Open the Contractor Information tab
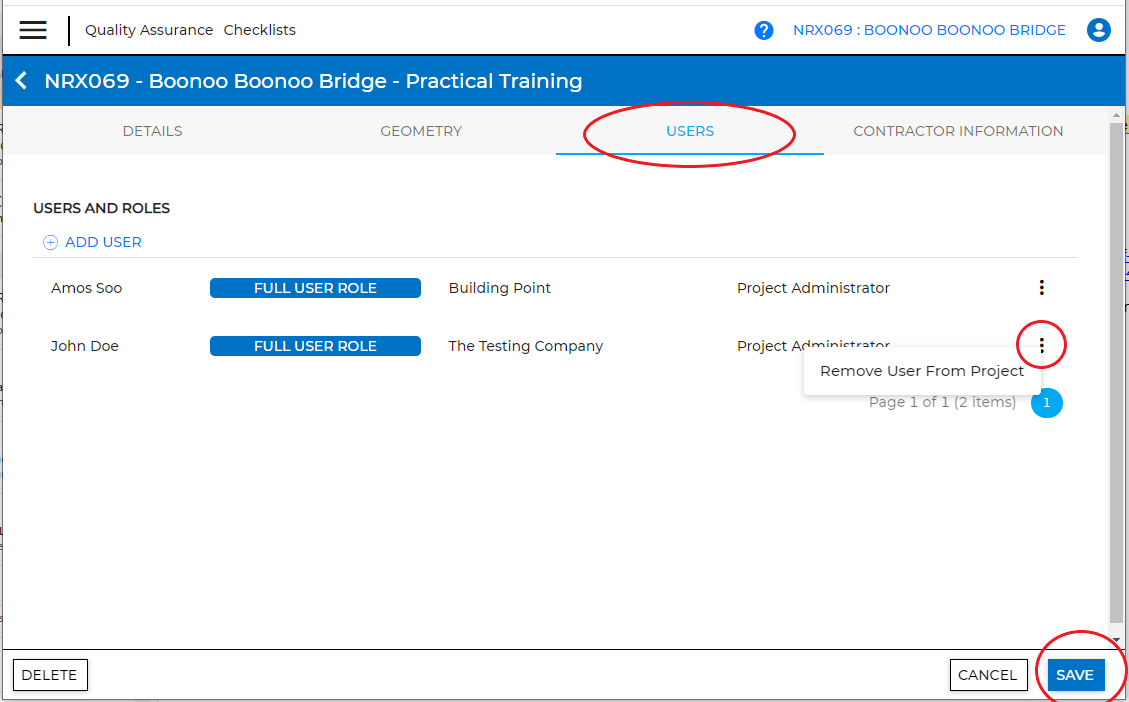This screenshot has height=702, width=1129. click(957, 131)
